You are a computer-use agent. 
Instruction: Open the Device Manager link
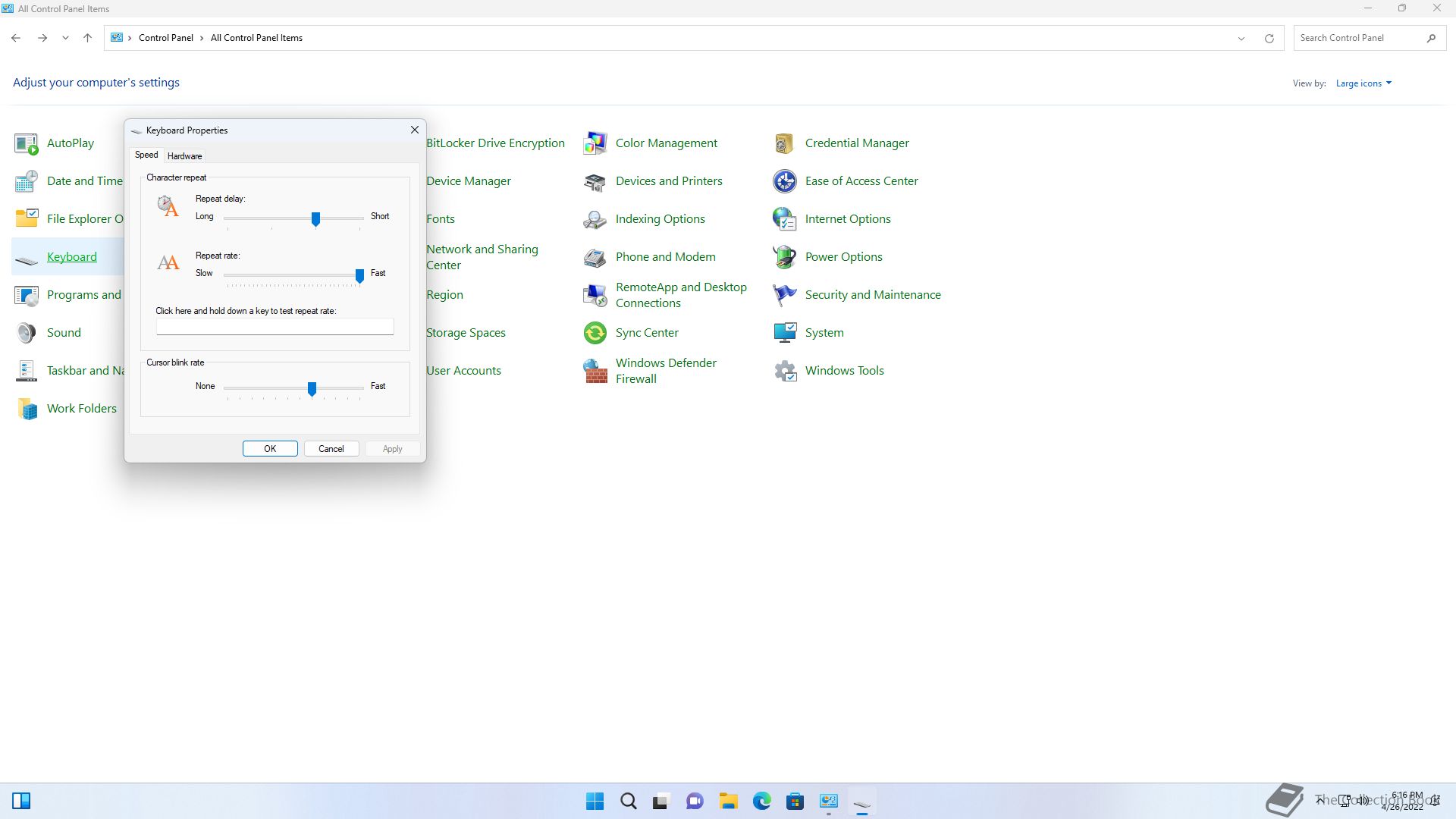[x=469, y=180]
